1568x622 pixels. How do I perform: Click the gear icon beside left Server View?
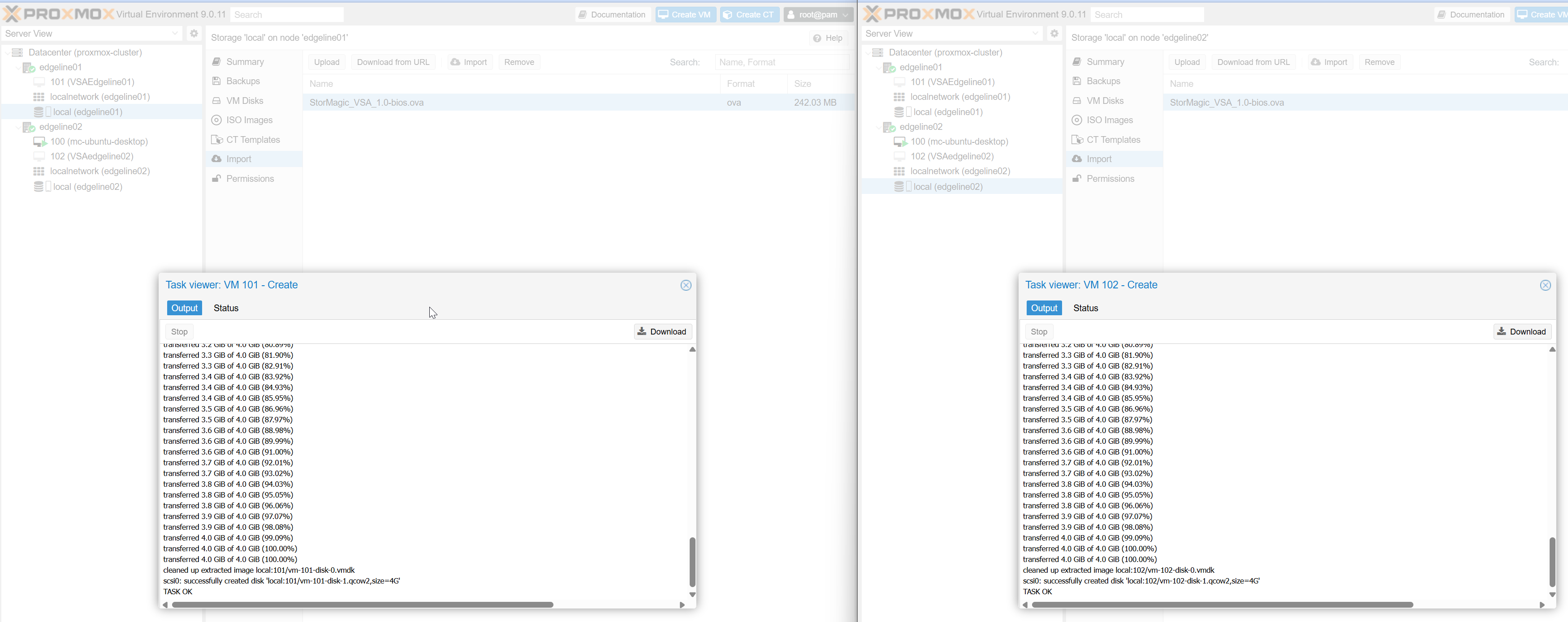pyautogui.click(x=194, y=34)
